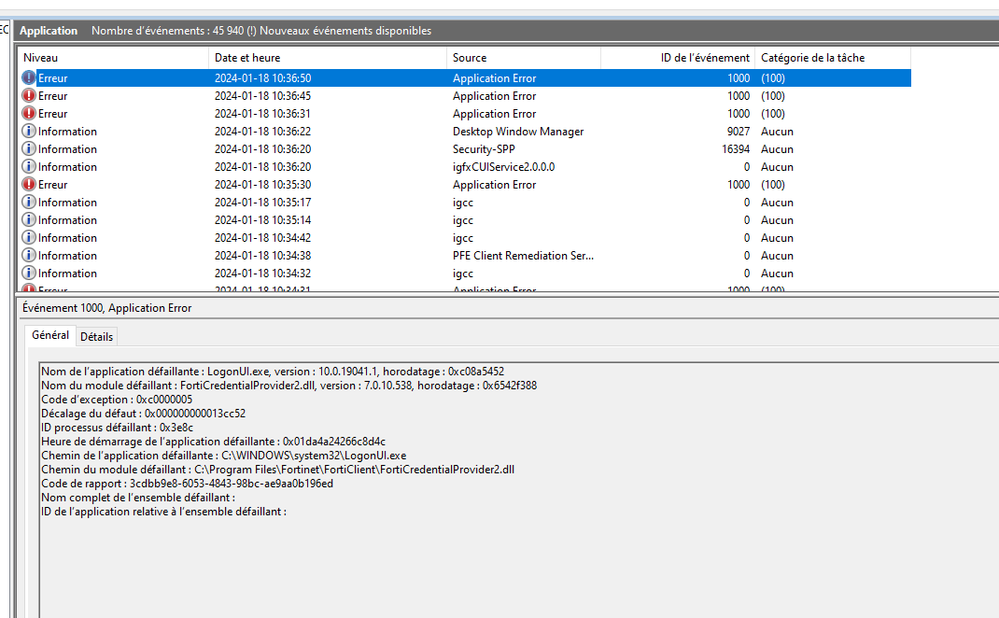This screenshot has height=618, width=999.
Task: Sort by Catégorie de la tâche column header
Action: [833, 58]
